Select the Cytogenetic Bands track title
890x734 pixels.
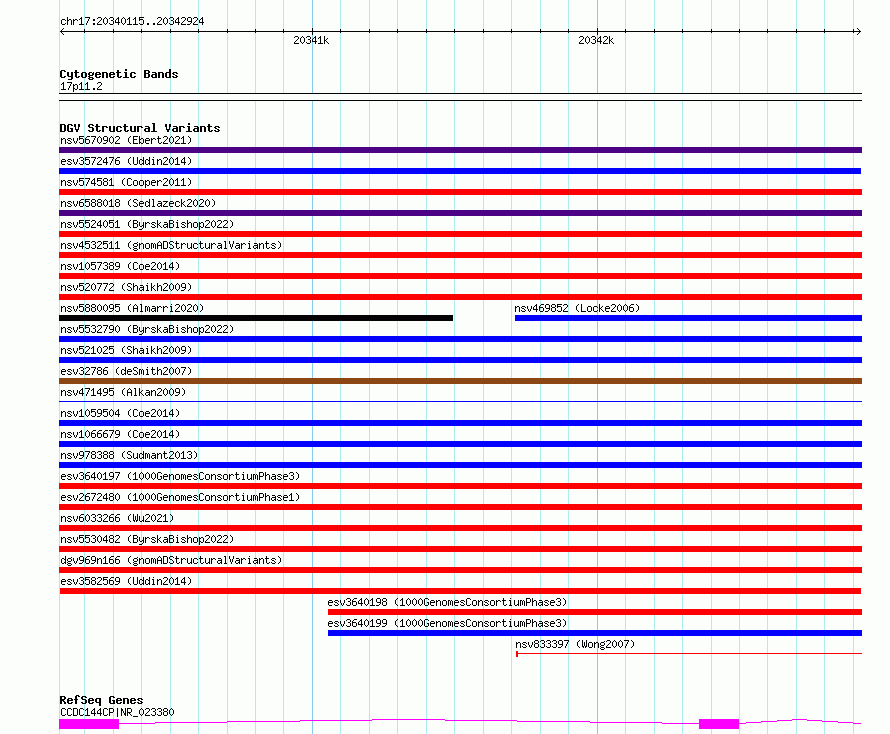(x=119, y=74)
